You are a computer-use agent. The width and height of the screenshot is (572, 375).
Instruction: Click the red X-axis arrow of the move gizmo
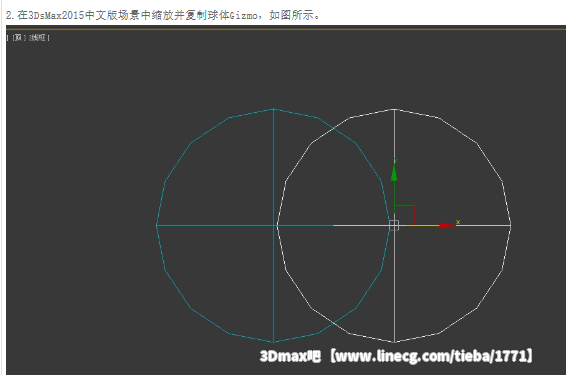tap(447, 226)
